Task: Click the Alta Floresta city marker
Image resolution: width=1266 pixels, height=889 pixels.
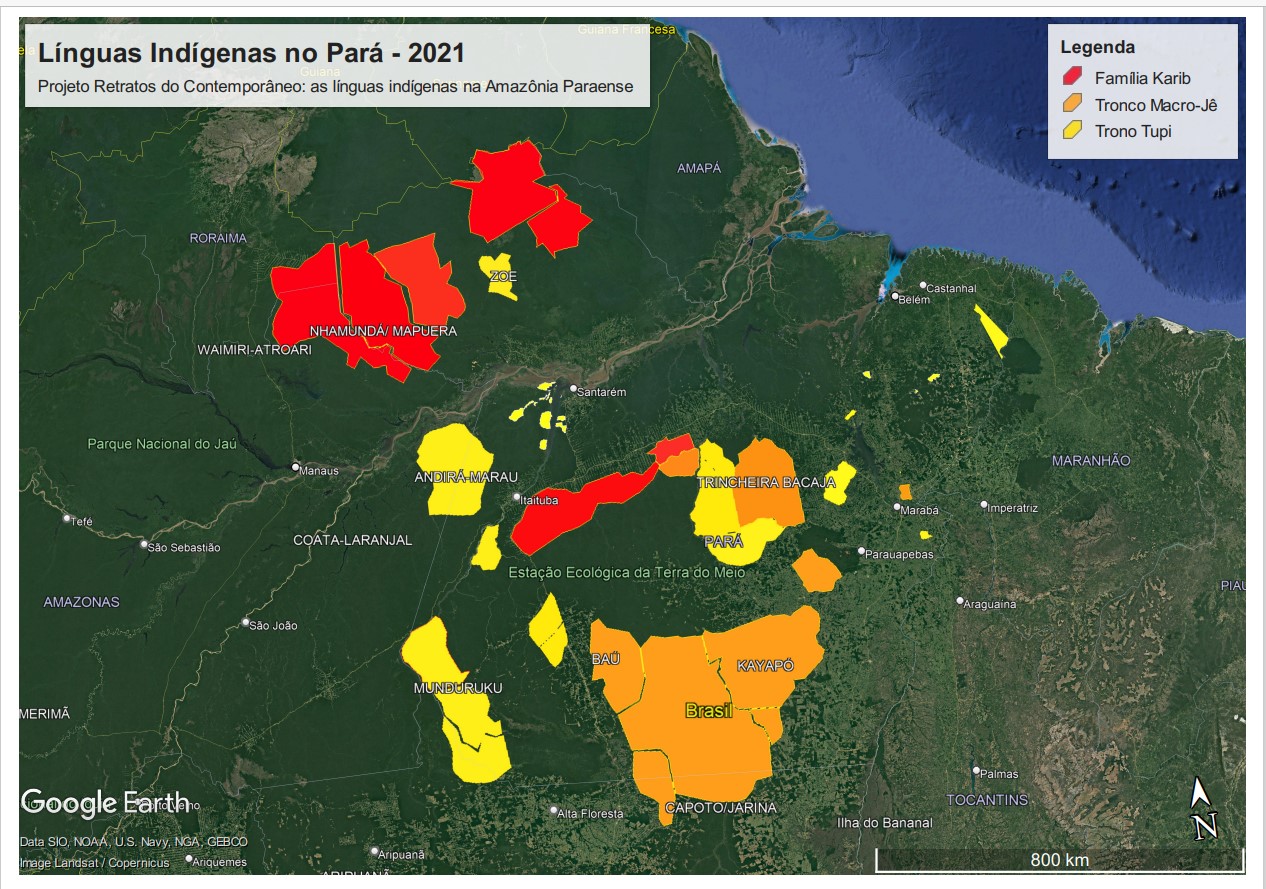Action: point(553,811)
